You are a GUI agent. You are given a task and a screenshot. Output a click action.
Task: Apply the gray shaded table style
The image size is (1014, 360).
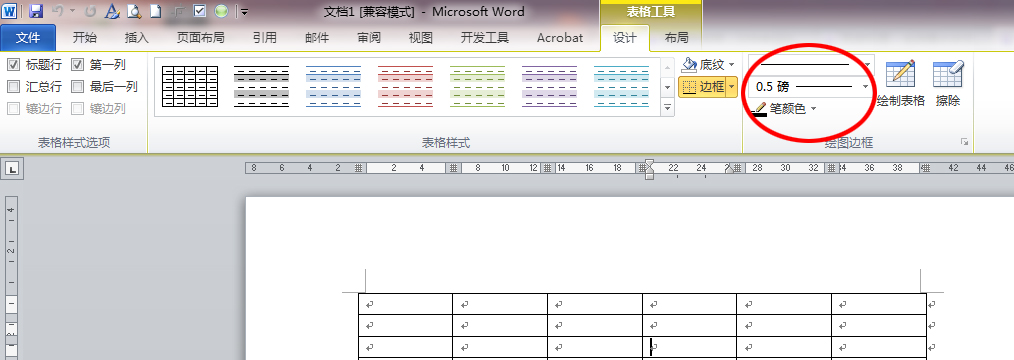point(261,86)
